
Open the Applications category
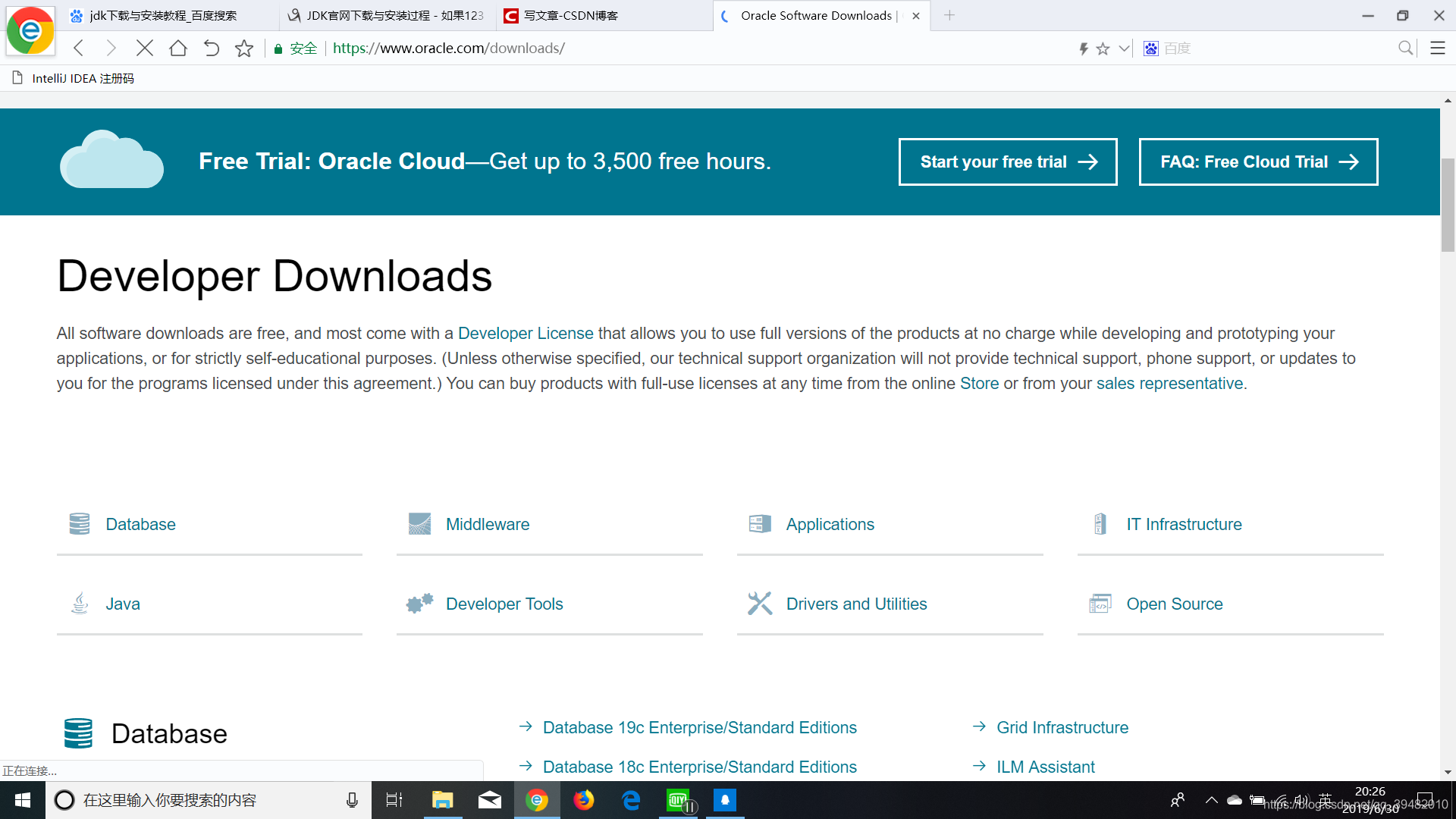coord(830,524)
